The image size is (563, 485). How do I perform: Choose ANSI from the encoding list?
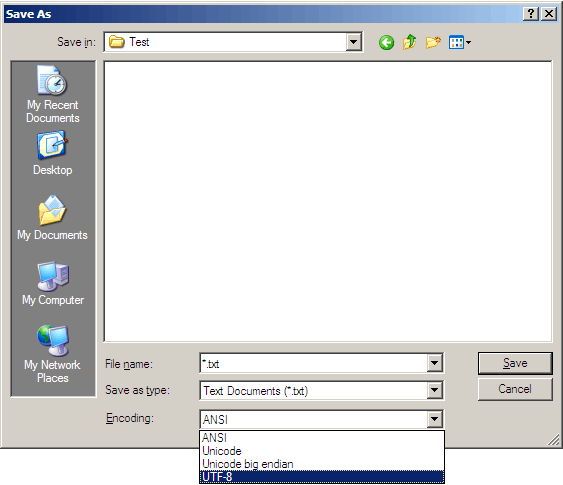pyautogui.click(x=322, y=438)
